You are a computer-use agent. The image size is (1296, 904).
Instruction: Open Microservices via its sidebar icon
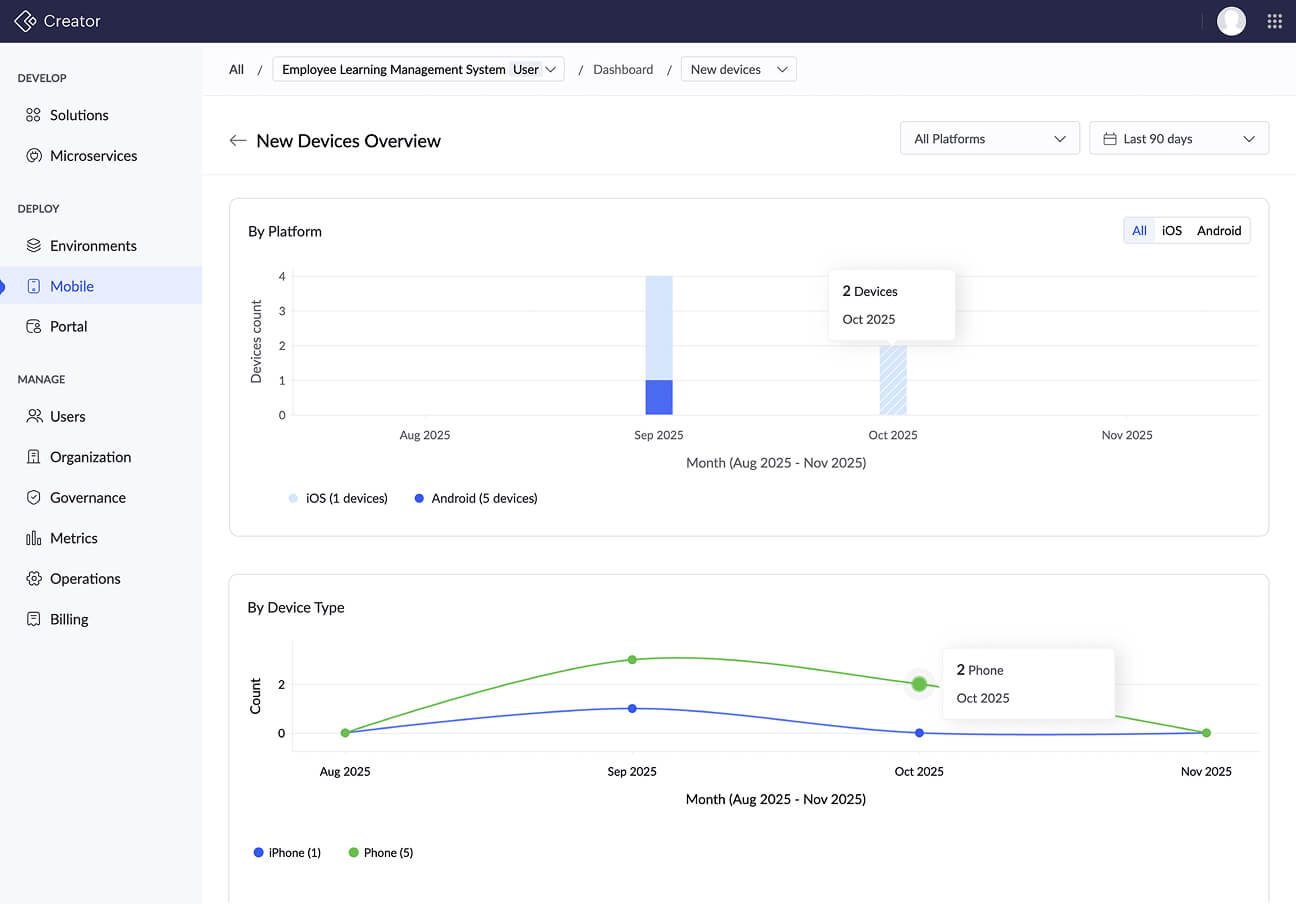coord(34,156)
